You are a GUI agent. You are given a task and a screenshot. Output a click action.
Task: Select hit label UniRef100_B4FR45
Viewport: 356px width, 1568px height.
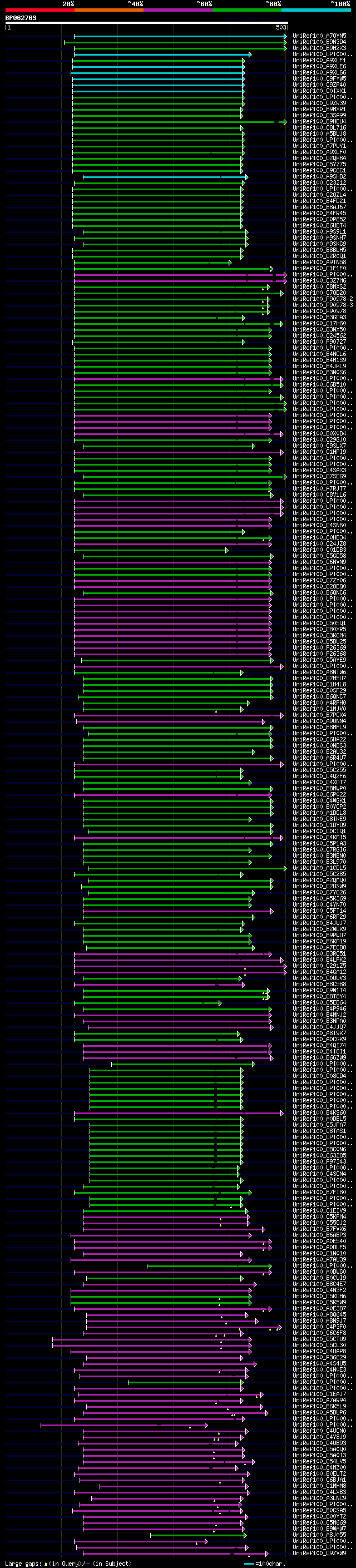click(x=319, y=213)
